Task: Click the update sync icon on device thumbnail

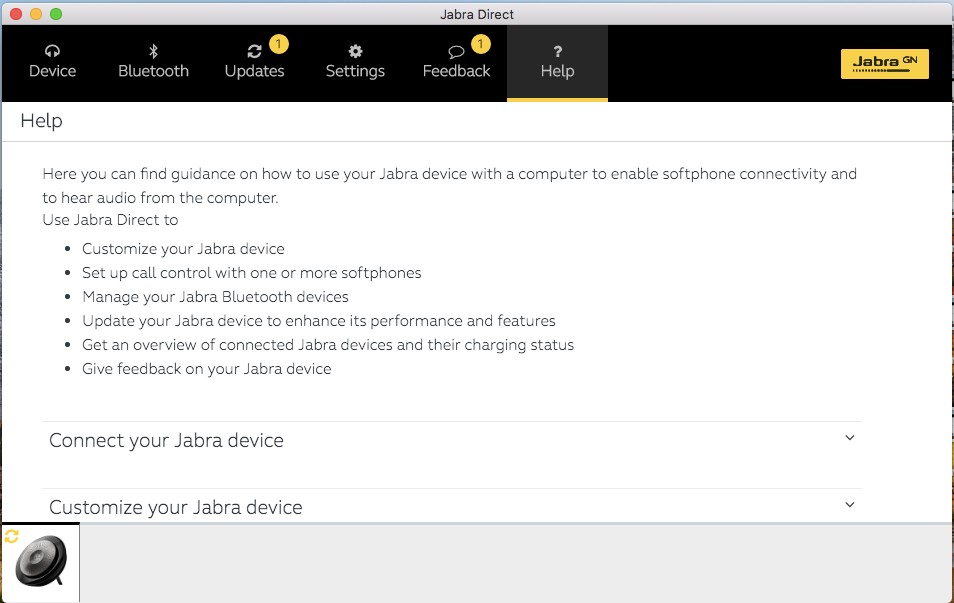Action: 12,536
